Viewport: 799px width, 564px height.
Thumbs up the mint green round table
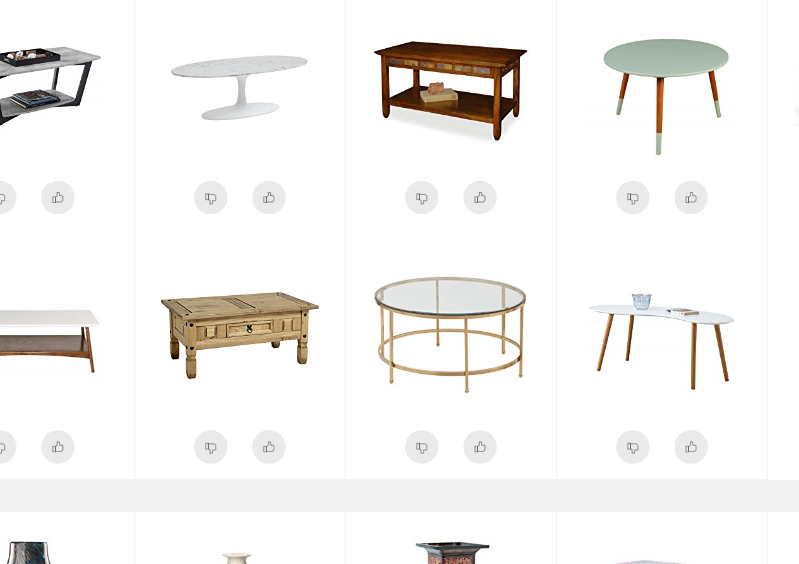[691, 198]
